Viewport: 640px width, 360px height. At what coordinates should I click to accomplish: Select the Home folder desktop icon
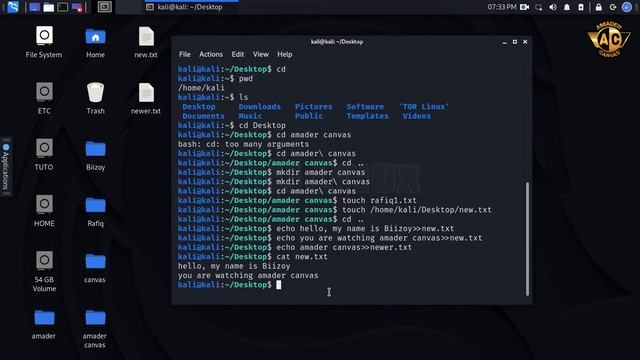pos(95,42)
